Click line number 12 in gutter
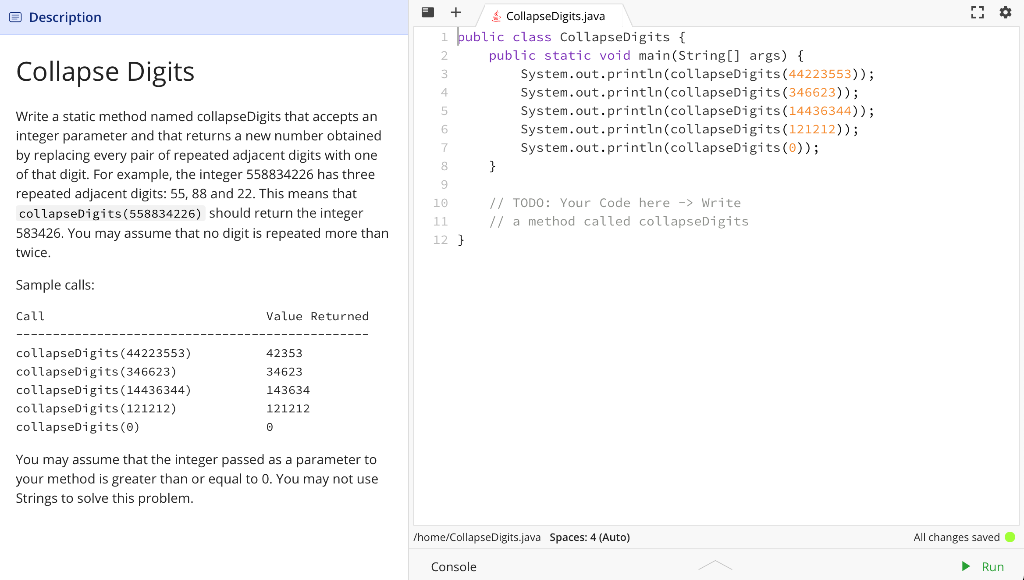This screenshot has width=1024, height=580. [440, 240]
